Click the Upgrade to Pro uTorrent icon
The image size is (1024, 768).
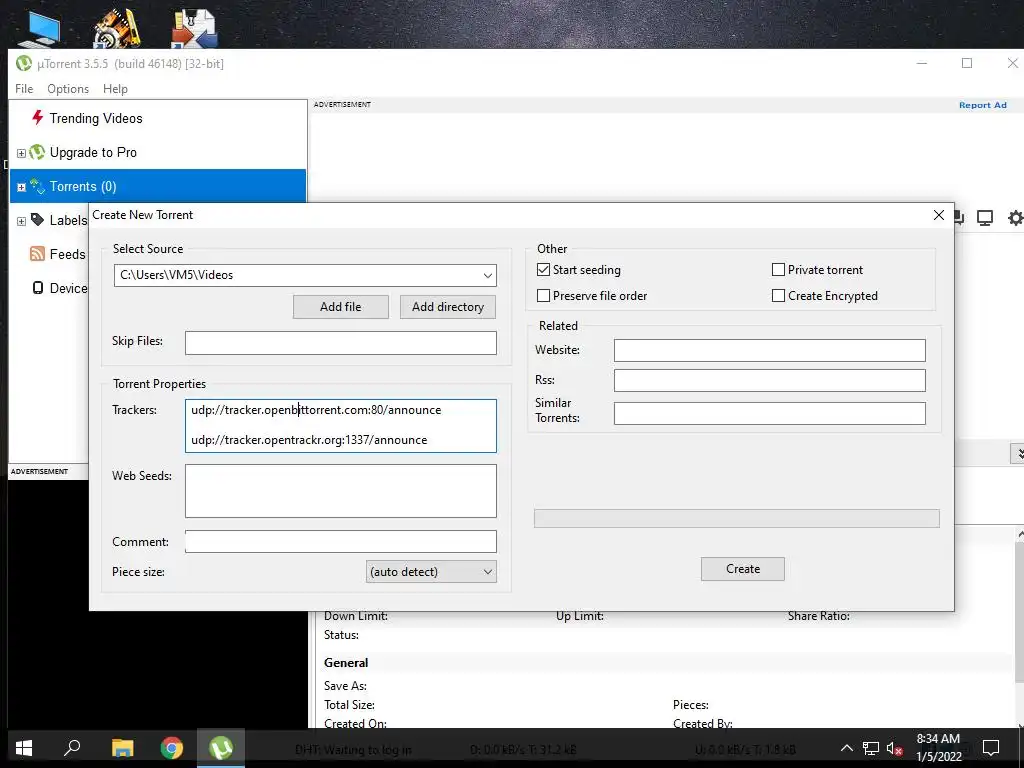(37, 152)
